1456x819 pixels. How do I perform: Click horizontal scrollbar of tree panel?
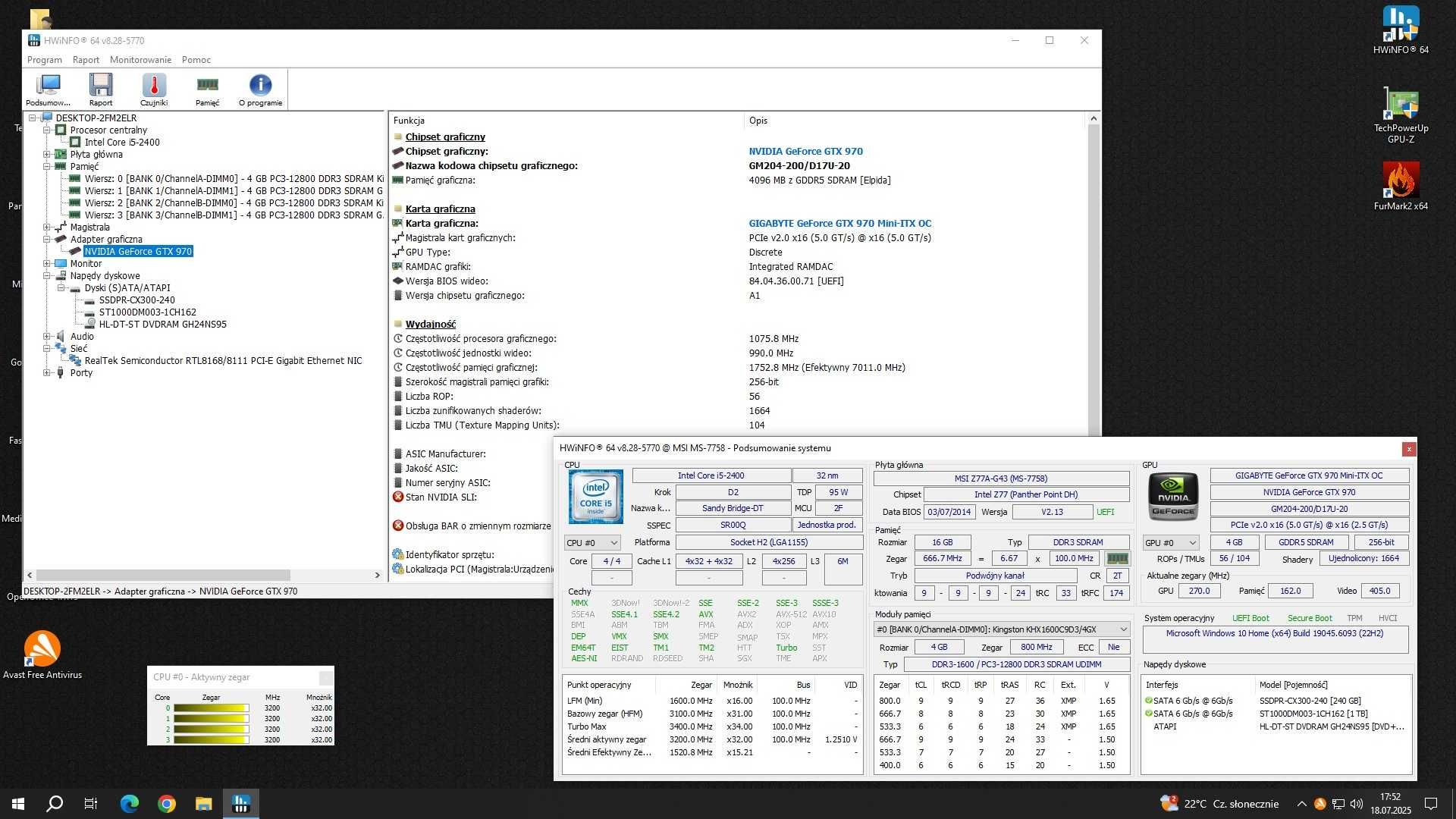163,576
